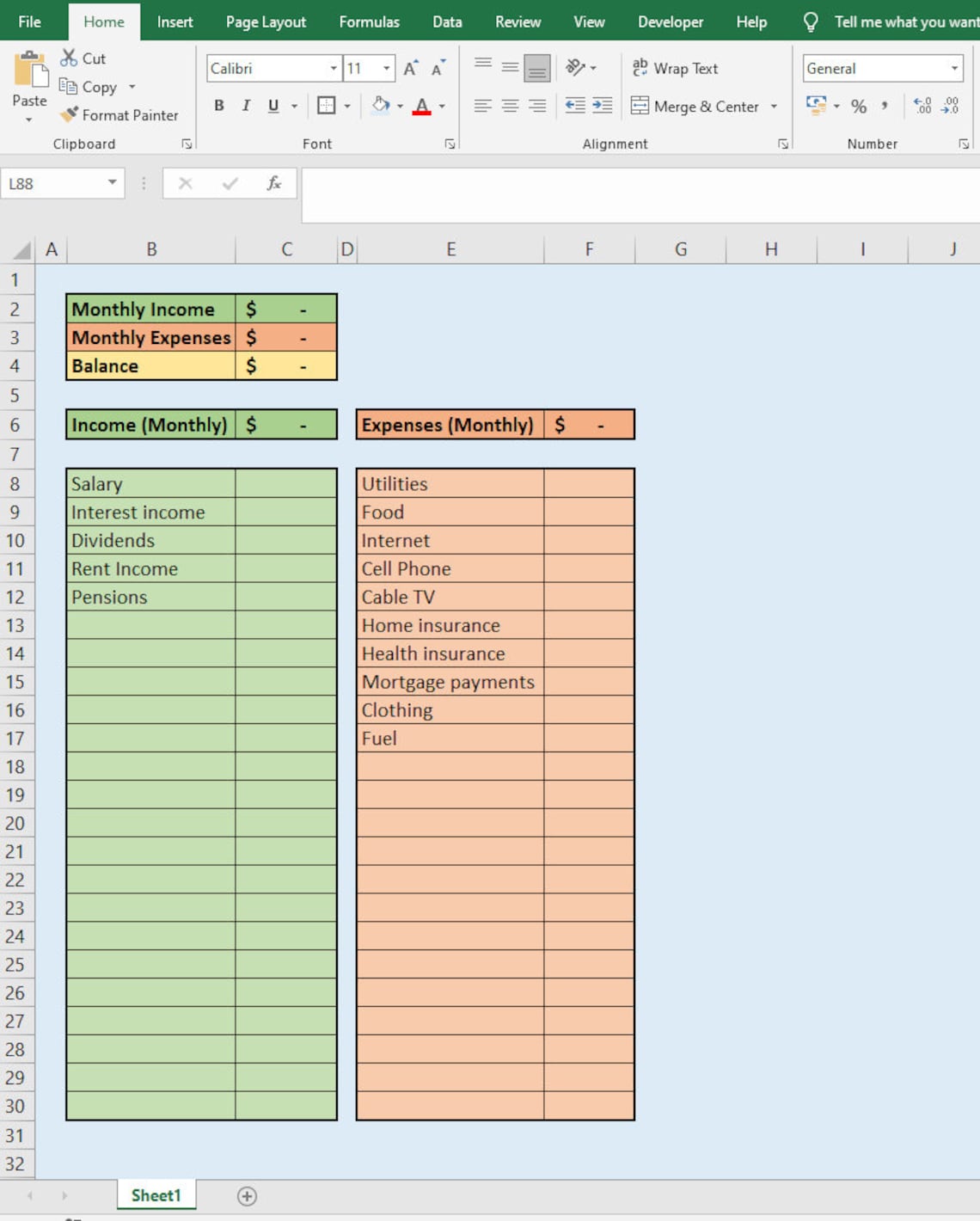Viewport: 980px width, 1221px height.
Task: Toggle center text alignment
Action: pos(510,106)
